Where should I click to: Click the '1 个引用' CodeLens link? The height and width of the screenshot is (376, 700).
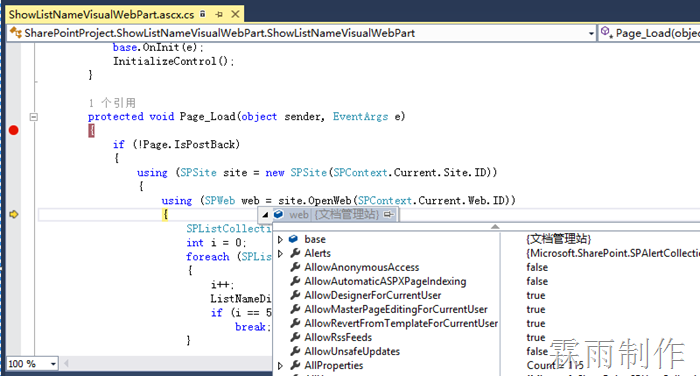coord(112,103)
